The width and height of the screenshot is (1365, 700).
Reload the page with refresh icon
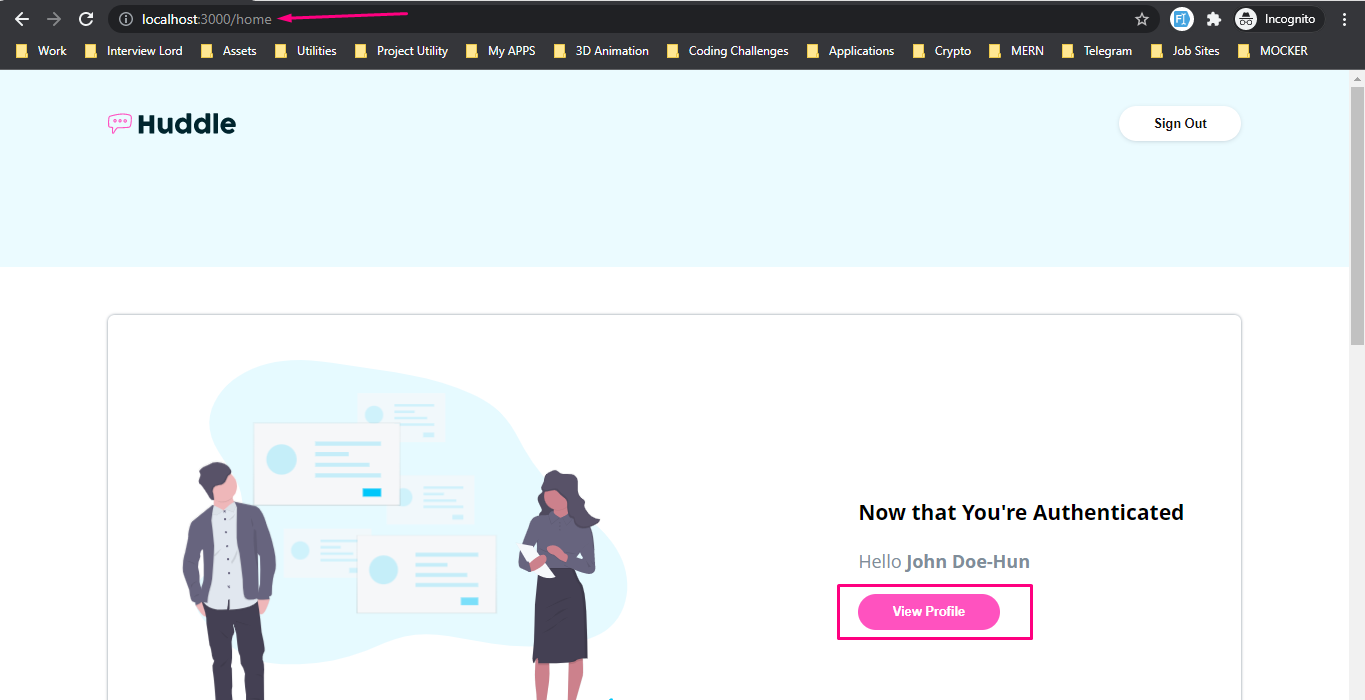86,19
